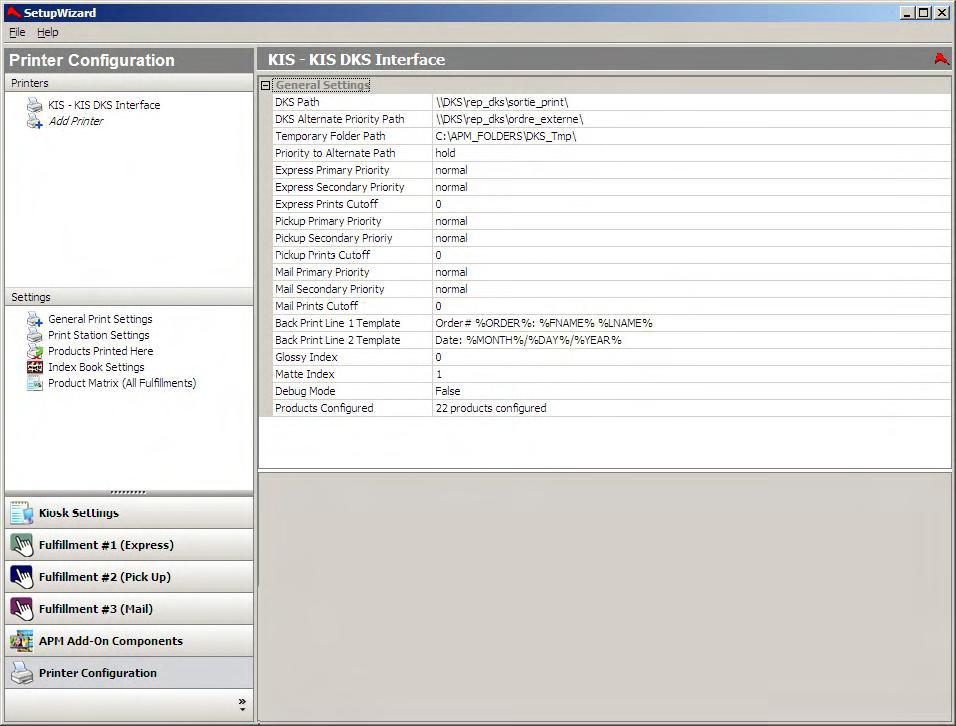
Task: Click the Pickup Prints Cutoff value
Action: click(x=691, y=255)
